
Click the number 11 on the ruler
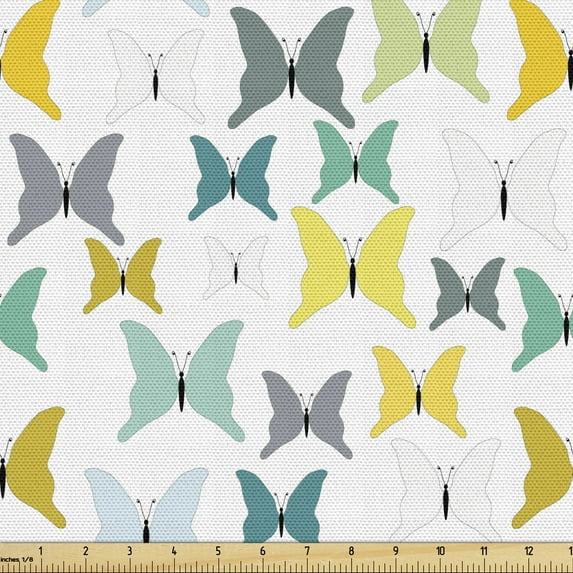(484, 551)
